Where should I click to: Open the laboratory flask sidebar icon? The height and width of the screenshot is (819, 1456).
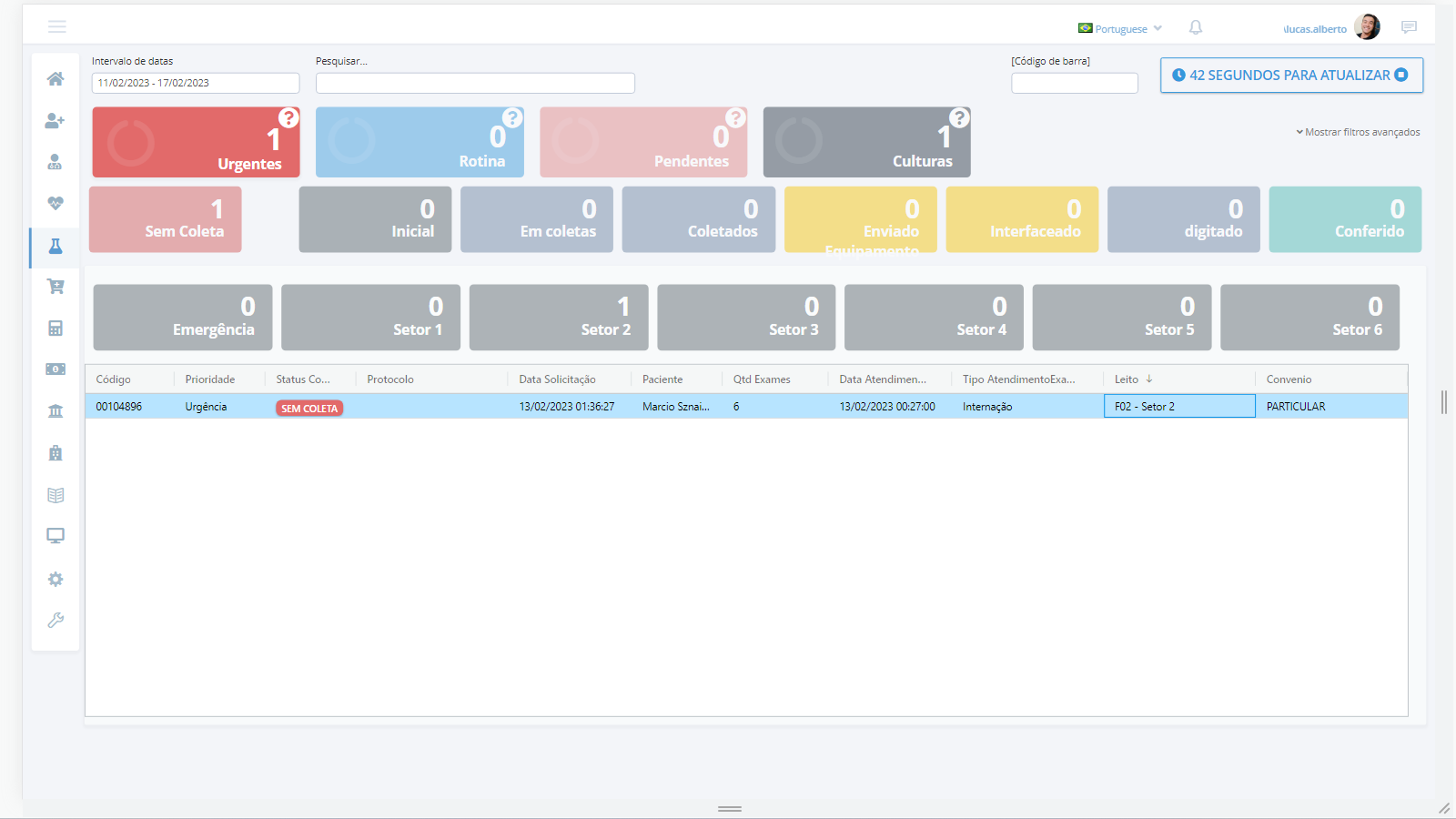coord(56,247)
